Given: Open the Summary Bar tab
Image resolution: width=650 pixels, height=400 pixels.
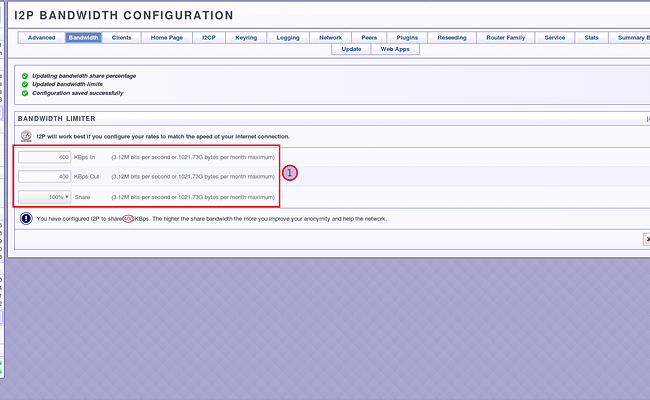Looking at the screenshot, I should 630,37.
